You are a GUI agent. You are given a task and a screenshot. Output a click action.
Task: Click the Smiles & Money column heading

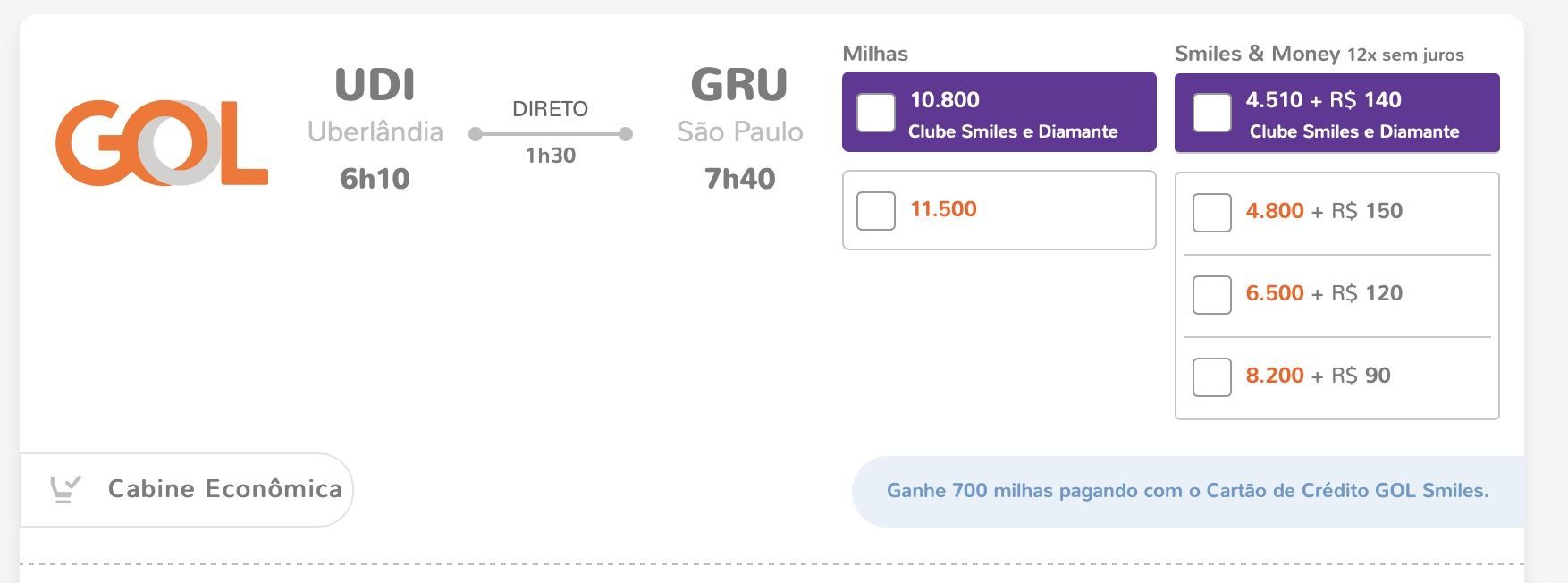tap(1257, 54)
